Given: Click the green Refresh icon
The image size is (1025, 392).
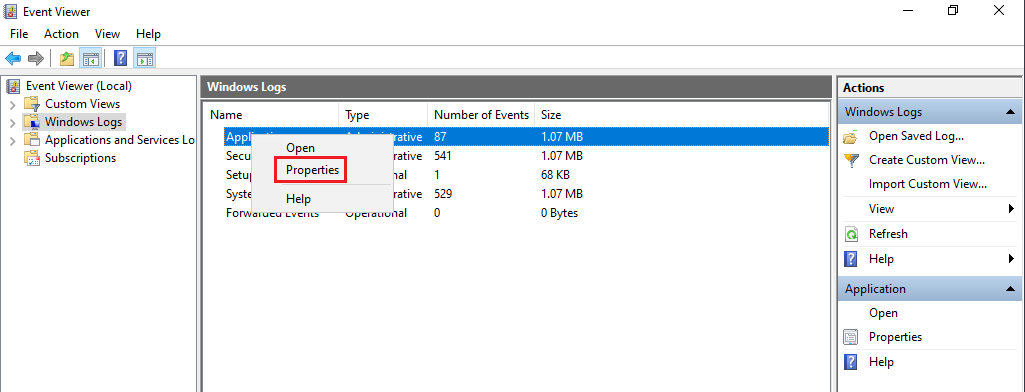Looking at the screenshot, I should pyautogui.click(x=851, y=234).
